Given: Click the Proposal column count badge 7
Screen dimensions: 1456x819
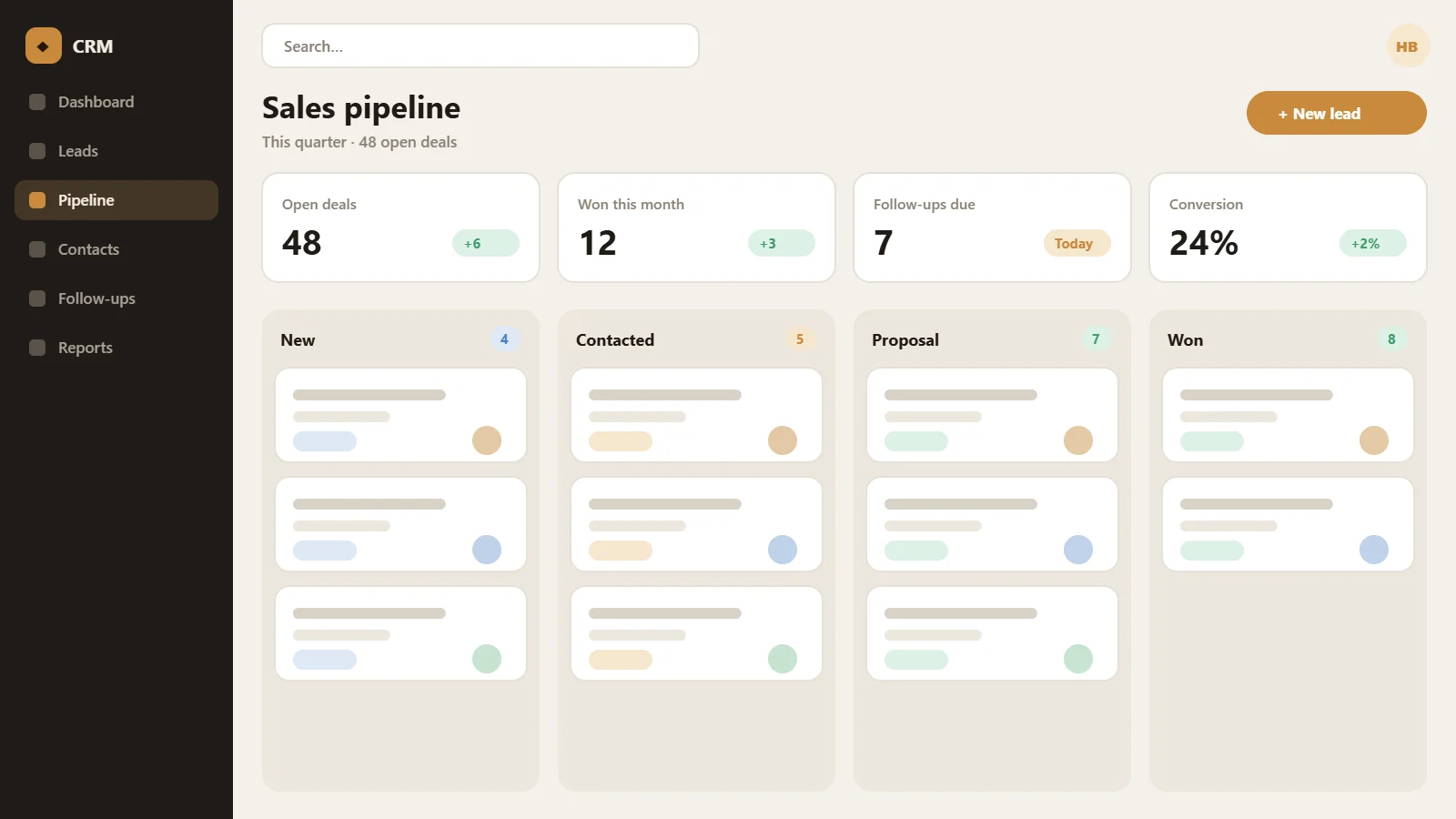Looking at the screenshot, I should 1096,339.
